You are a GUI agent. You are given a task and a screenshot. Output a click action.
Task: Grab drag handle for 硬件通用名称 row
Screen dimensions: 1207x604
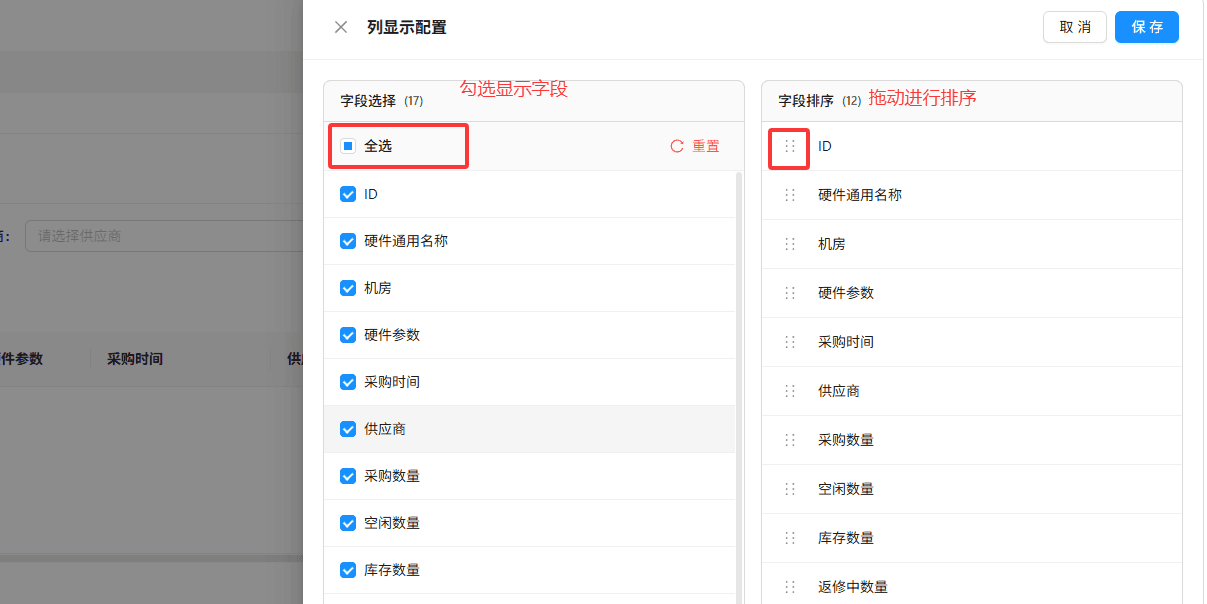pos(790,195)
